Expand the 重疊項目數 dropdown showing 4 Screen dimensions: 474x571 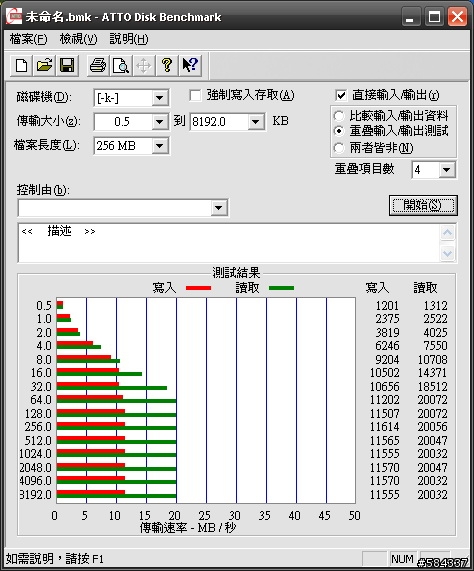click(447, 170)
